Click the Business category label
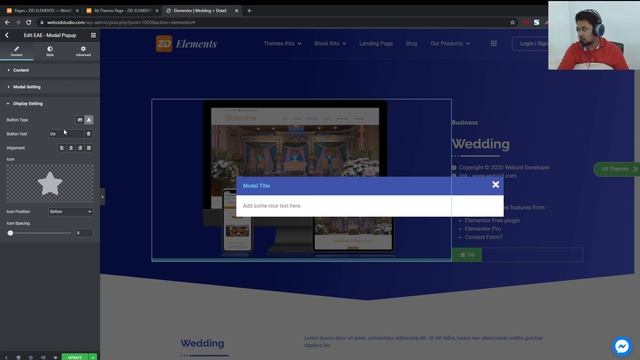 [x=464, y=122]
